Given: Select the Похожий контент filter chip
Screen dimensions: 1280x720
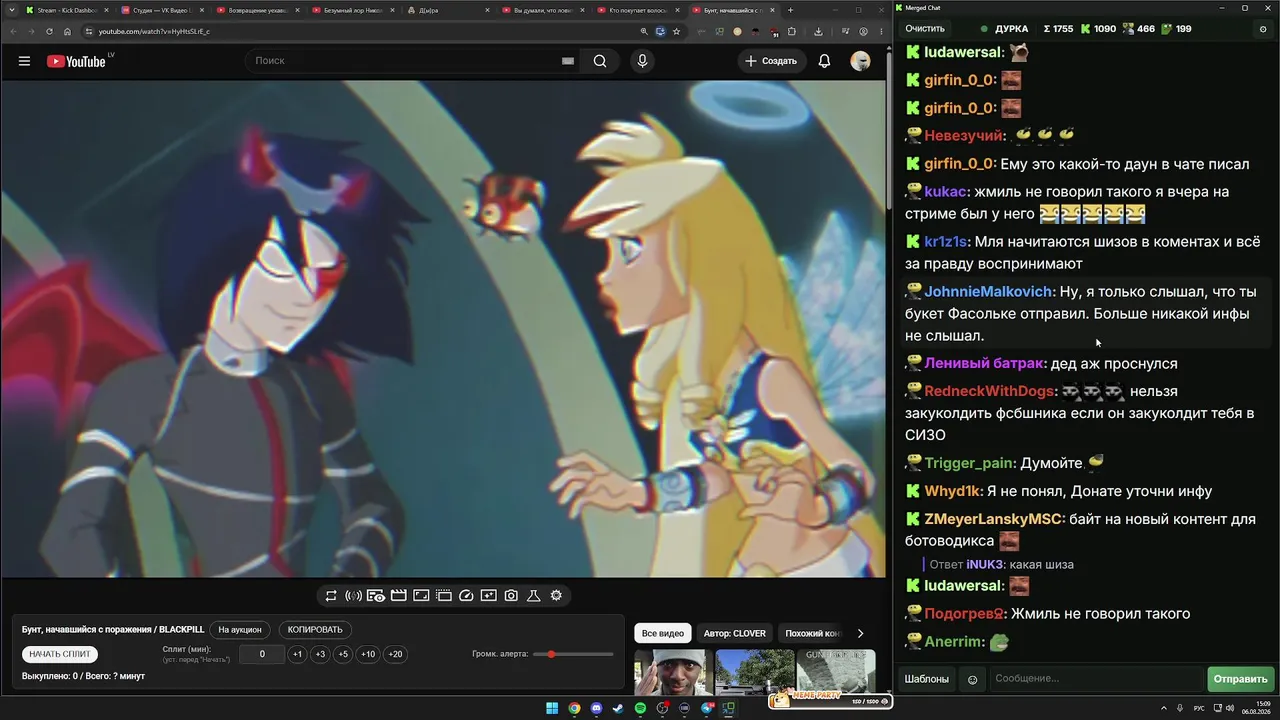Looking at the screenshot, I should pos(813,633).
